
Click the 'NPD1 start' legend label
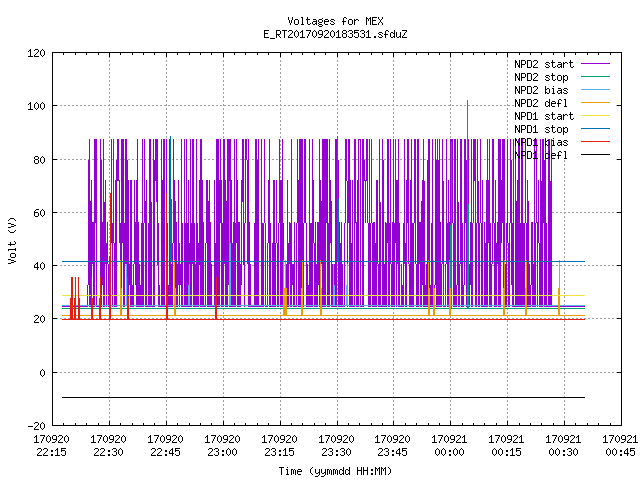pos(544,116)
